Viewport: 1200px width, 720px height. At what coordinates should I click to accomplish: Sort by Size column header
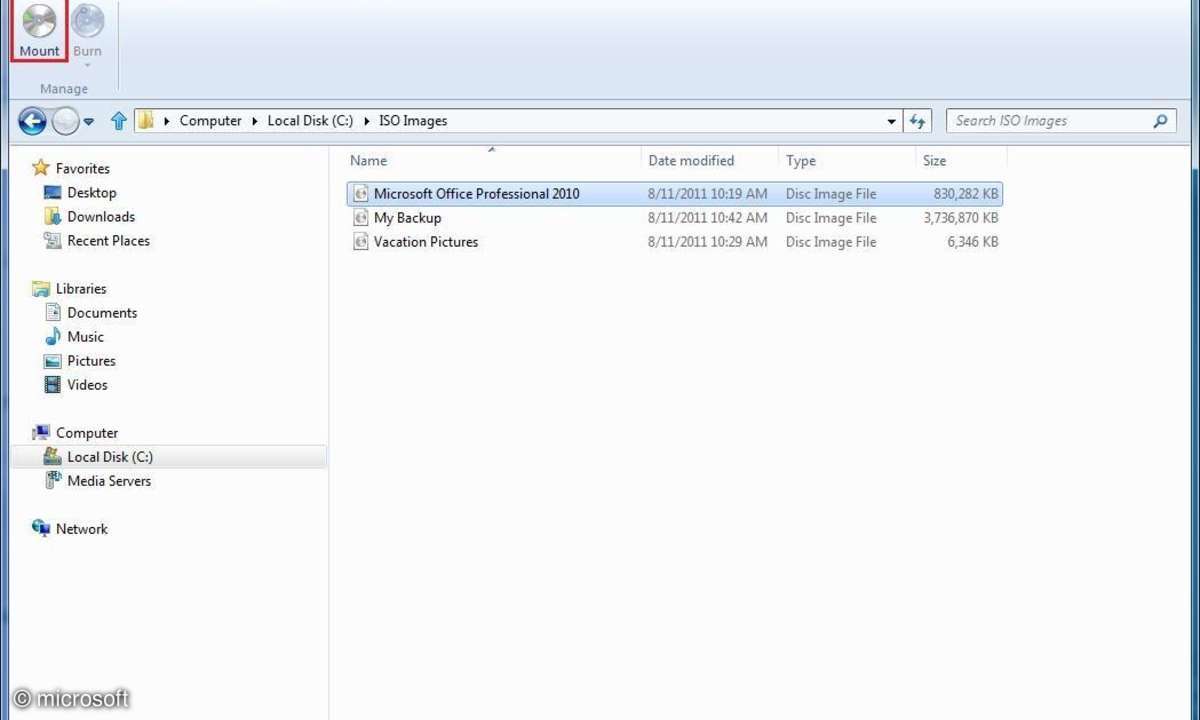(935, 160)
